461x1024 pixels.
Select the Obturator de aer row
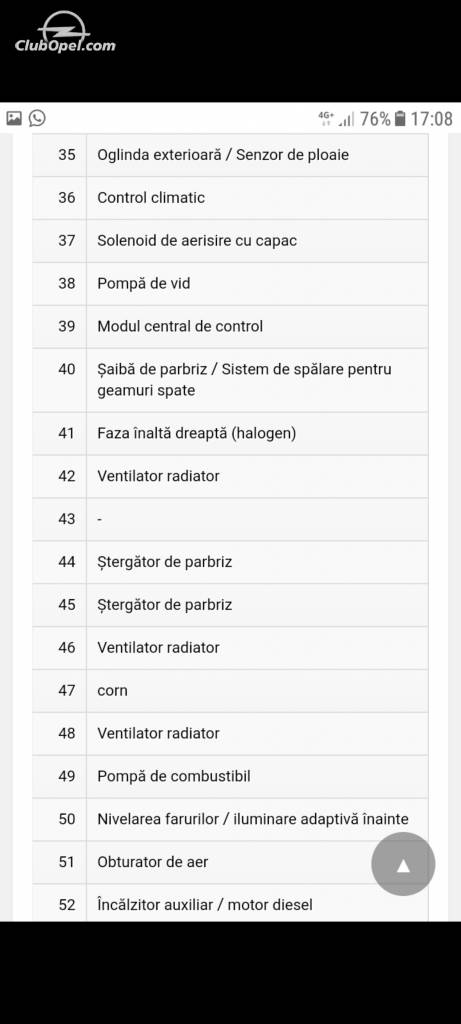pyautogui.click(x=230, y=863)
